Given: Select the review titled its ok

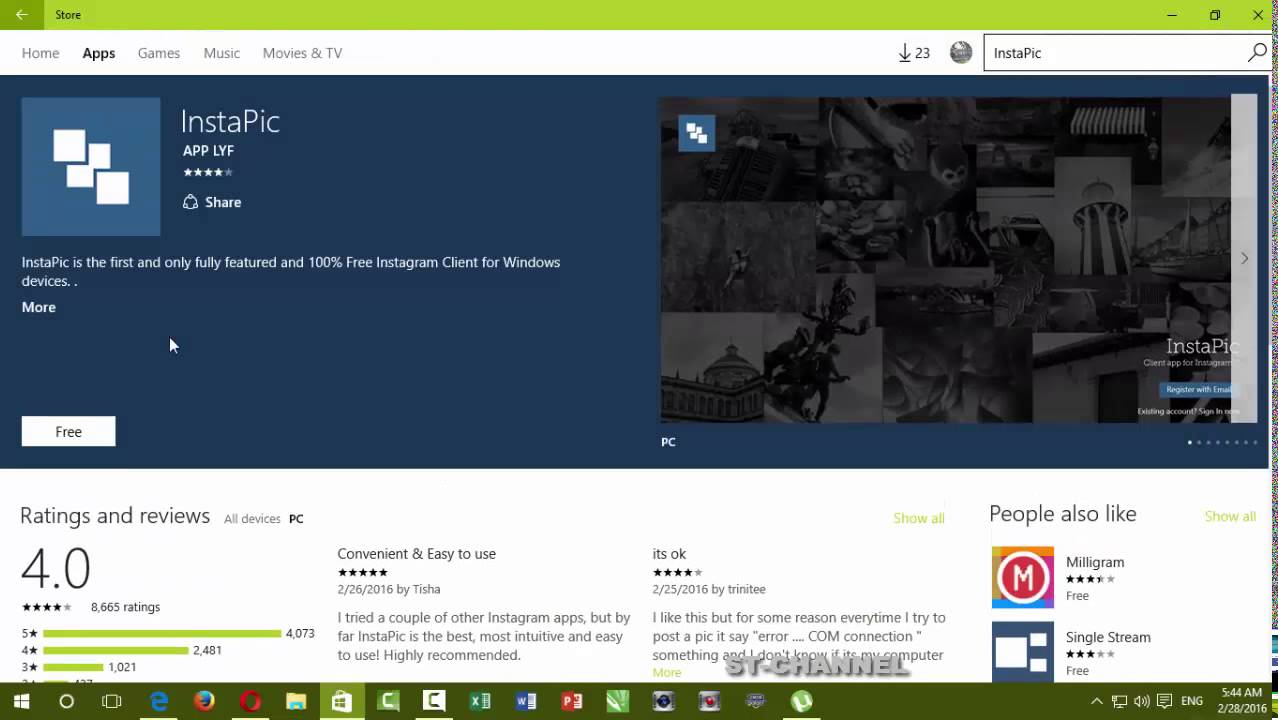Looking at the screenshot, I should pos(669,554).
